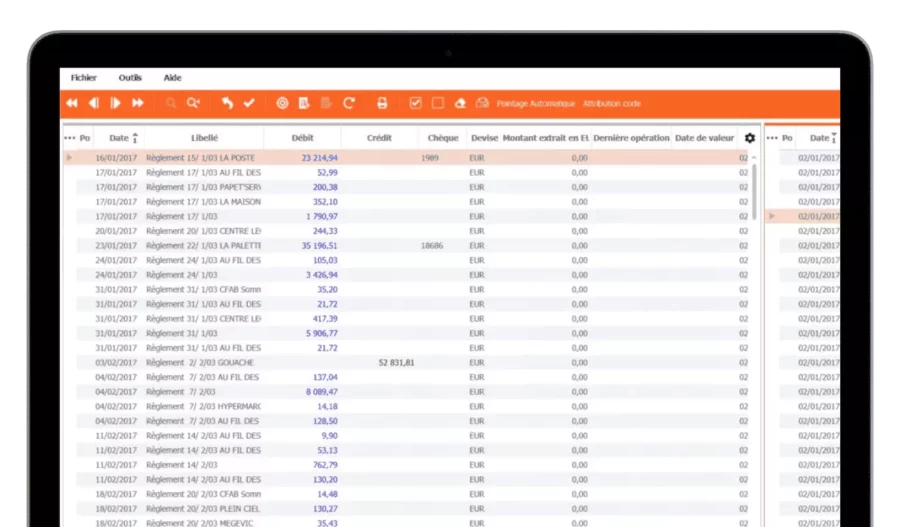Click the left table vertical scrollbar thumb
Viewport: 900px width, 527px height.
coord(754,191)
